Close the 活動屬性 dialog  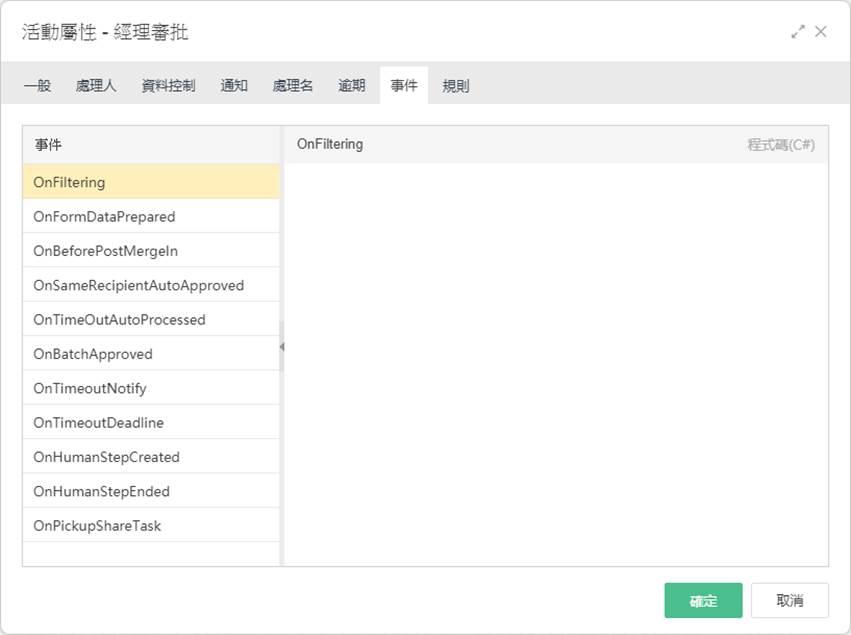[x=821, y=32]
